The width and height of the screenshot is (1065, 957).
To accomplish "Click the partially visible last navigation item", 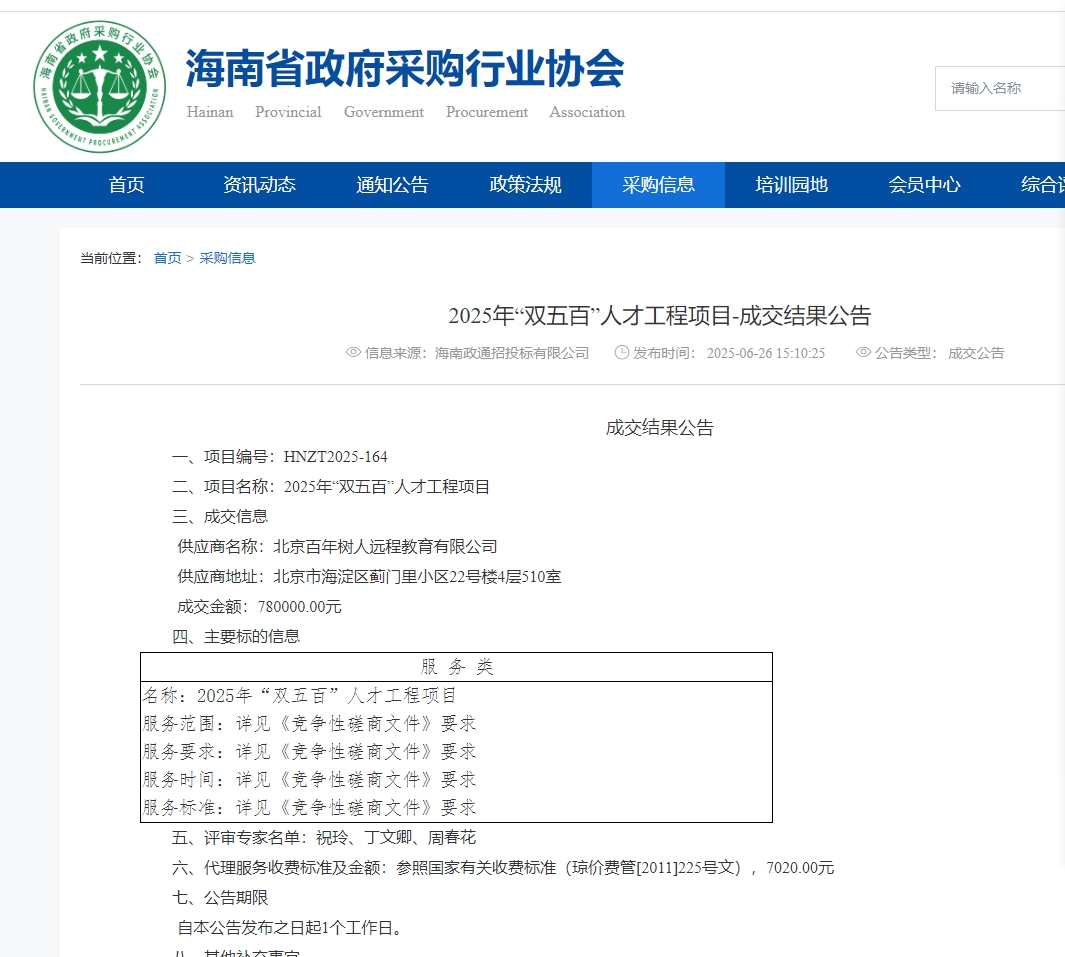I will click(x=1042, y=185).
